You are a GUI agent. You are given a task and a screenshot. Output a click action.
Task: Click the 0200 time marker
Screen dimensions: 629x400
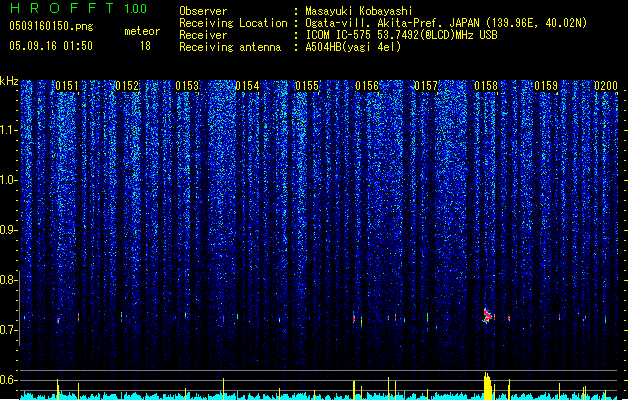click(x=606, y=86)
